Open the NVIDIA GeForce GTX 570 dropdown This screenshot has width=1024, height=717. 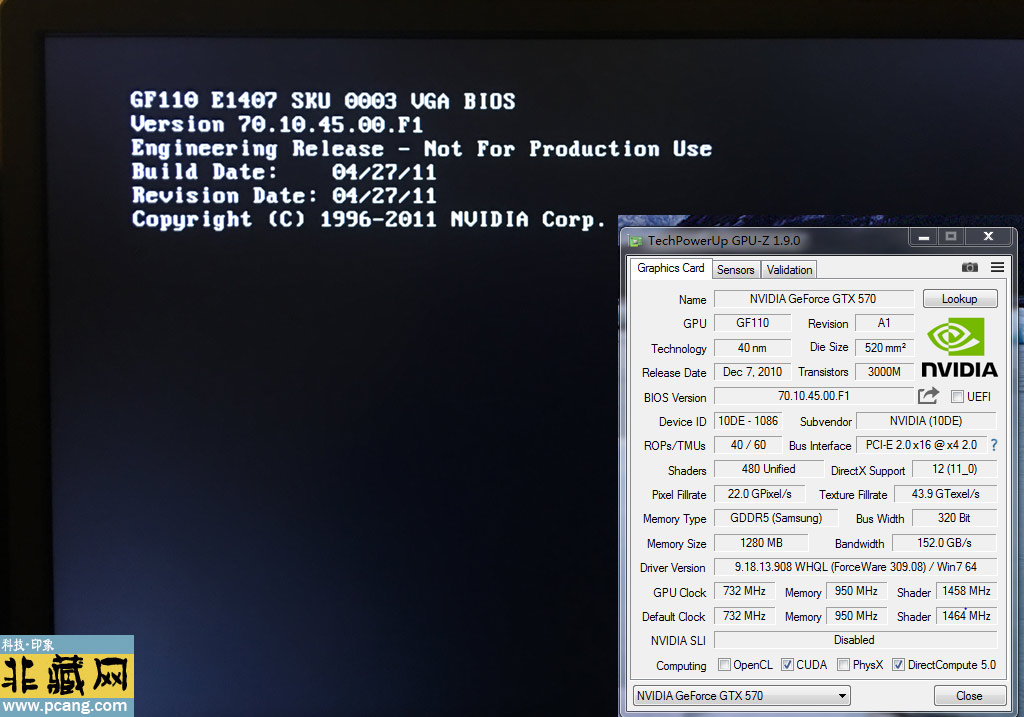pyautogui.click(x=742, y=695)
